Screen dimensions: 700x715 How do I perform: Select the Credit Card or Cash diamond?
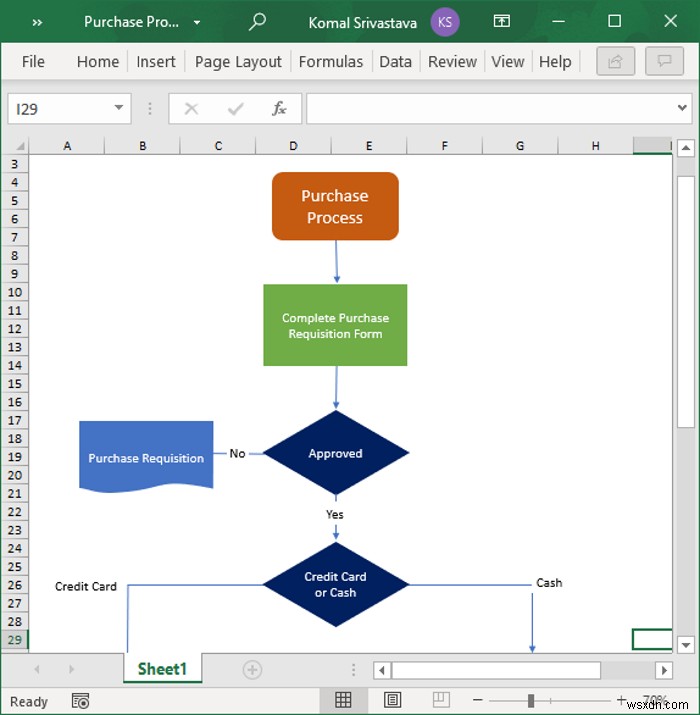tap(336, 585)
